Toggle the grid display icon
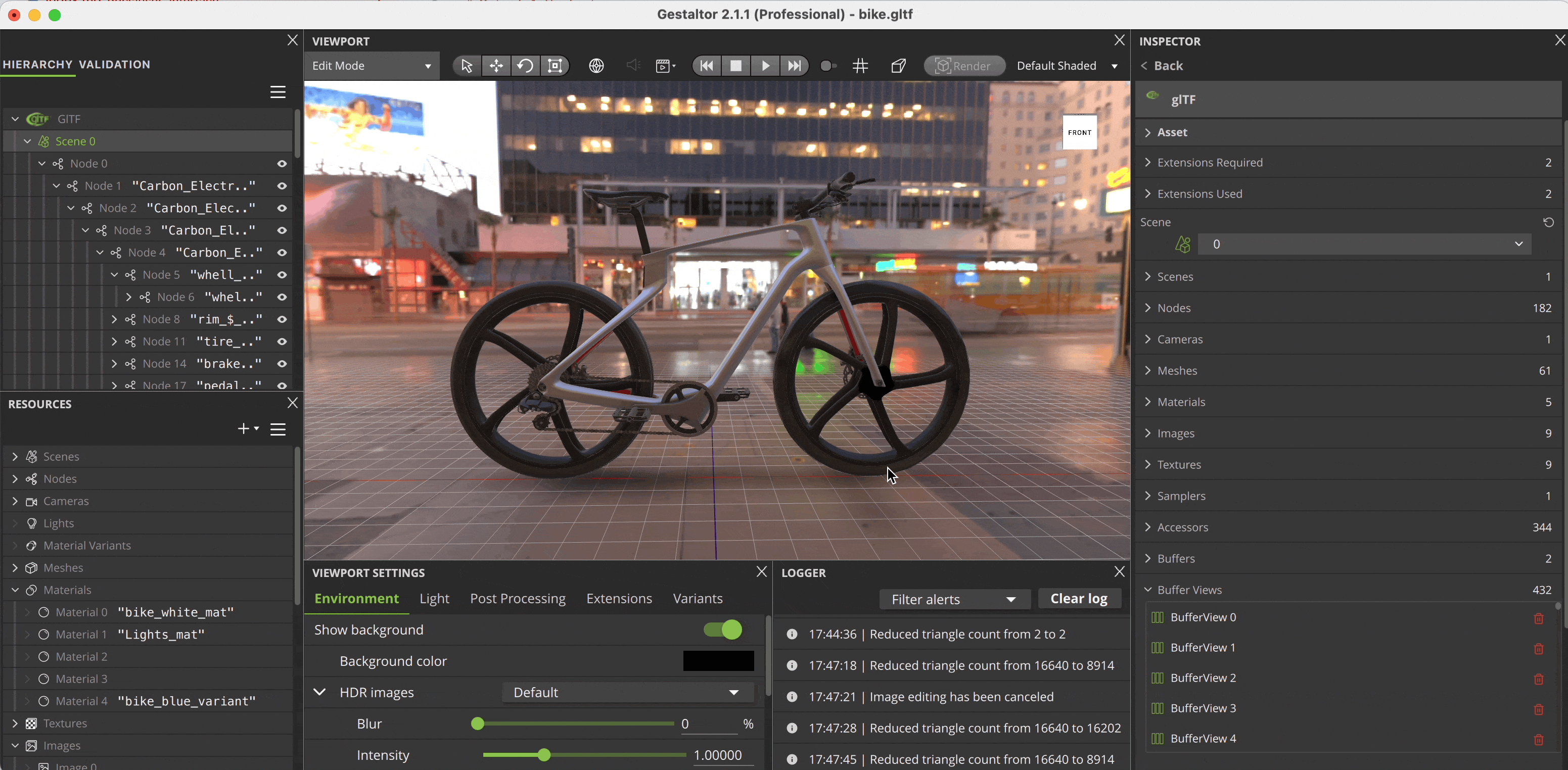 click(x=860, y=66)
